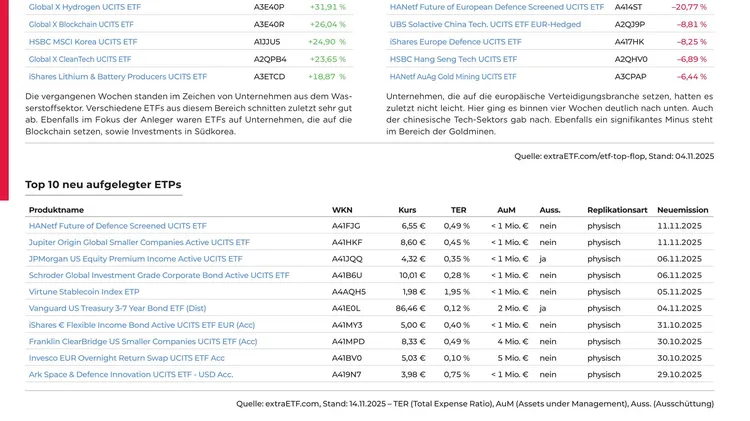Click the Produktname column header
The width and height of the screenshot is (750, 421).
[56, 210]
